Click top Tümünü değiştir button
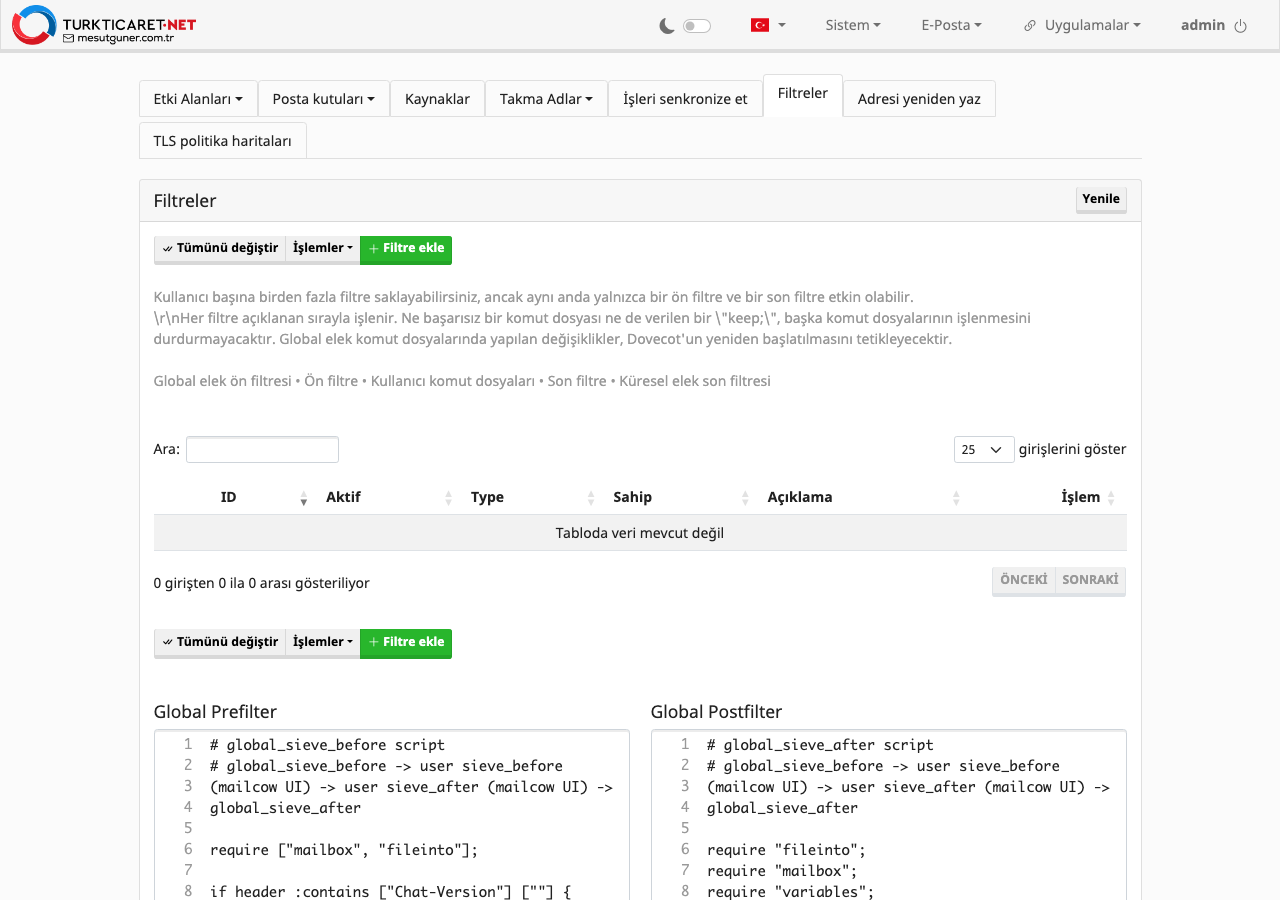The width and height of the screenshot is (1280, 900). (x=220, y=249)
